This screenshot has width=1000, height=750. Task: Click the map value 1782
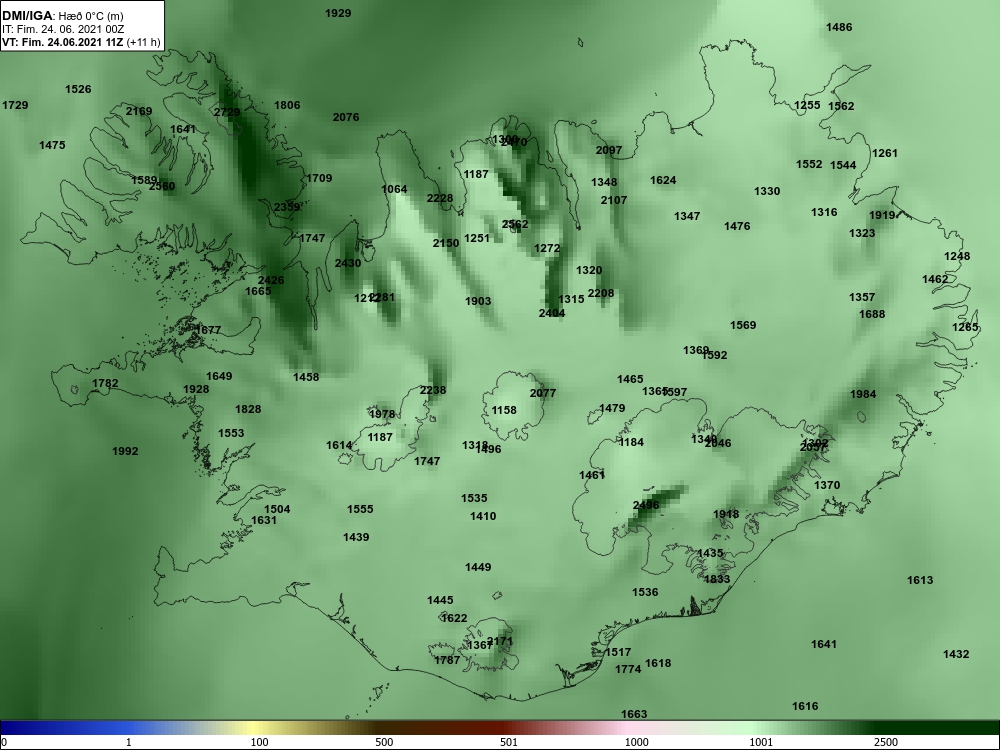coord(105,383)
